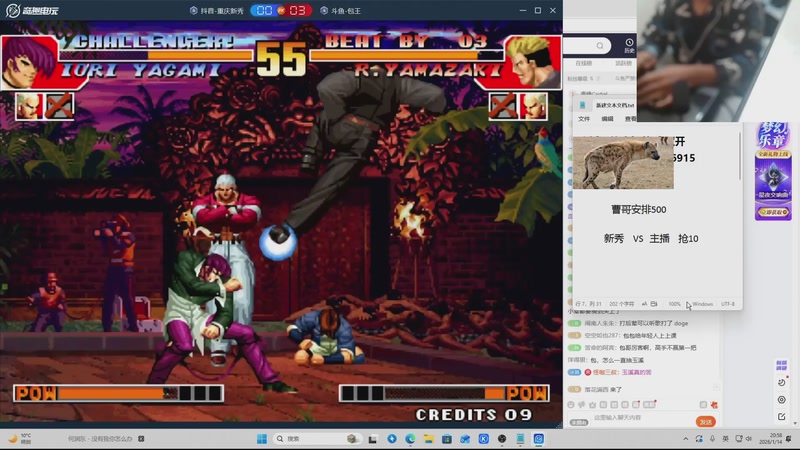Click the orange pin icon beside chat toolbar
The height and width of the screenshot is (450, 800).
click(x=714, y=405)
